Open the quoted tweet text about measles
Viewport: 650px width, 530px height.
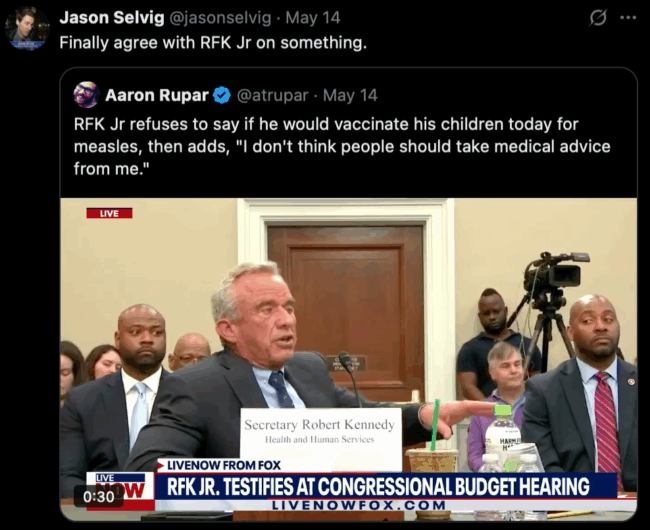tap(342, 146)
